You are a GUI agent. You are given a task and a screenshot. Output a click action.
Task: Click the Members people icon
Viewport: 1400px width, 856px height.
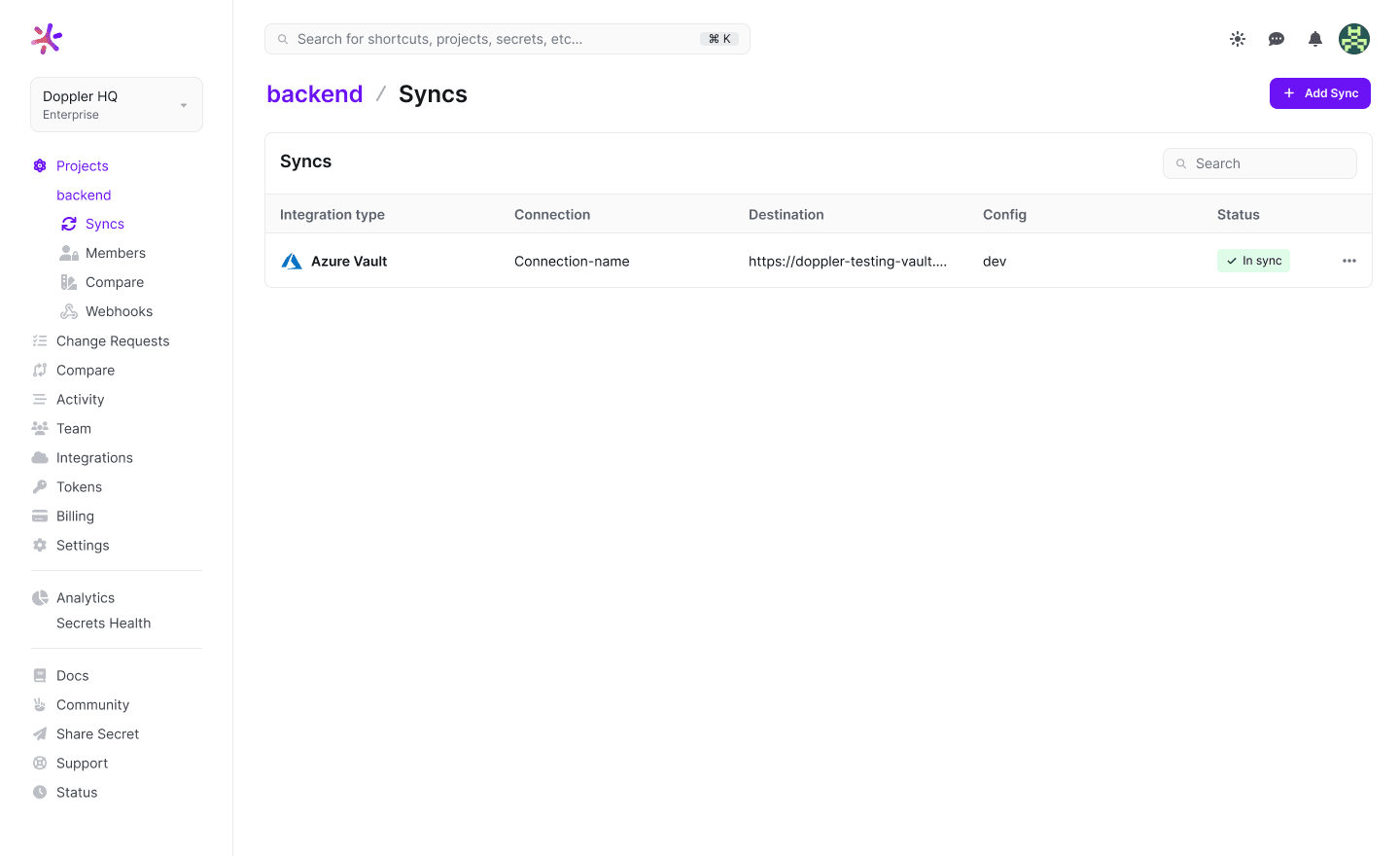69,254
